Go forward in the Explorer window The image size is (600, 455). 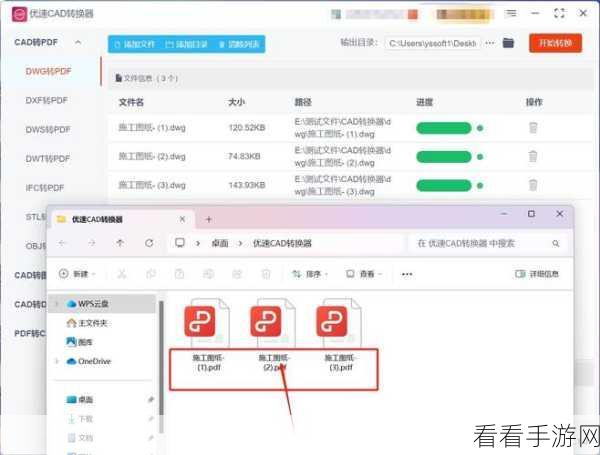(91, 243)
